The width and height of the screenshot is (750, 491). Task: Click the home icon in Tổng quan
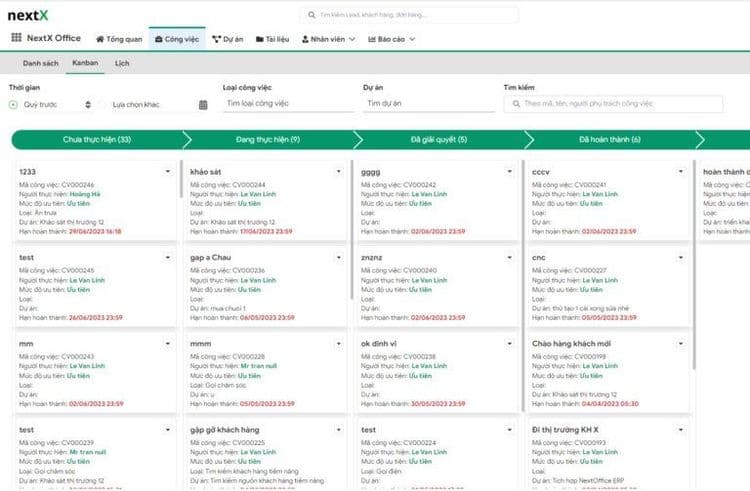pyautogui.click(x=100, y=39)
